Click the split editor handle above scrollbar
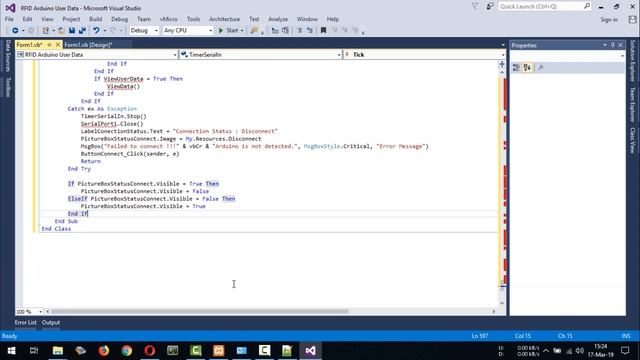Image resolution: width=640 pixels, height=360 pixels. (502, 64)
